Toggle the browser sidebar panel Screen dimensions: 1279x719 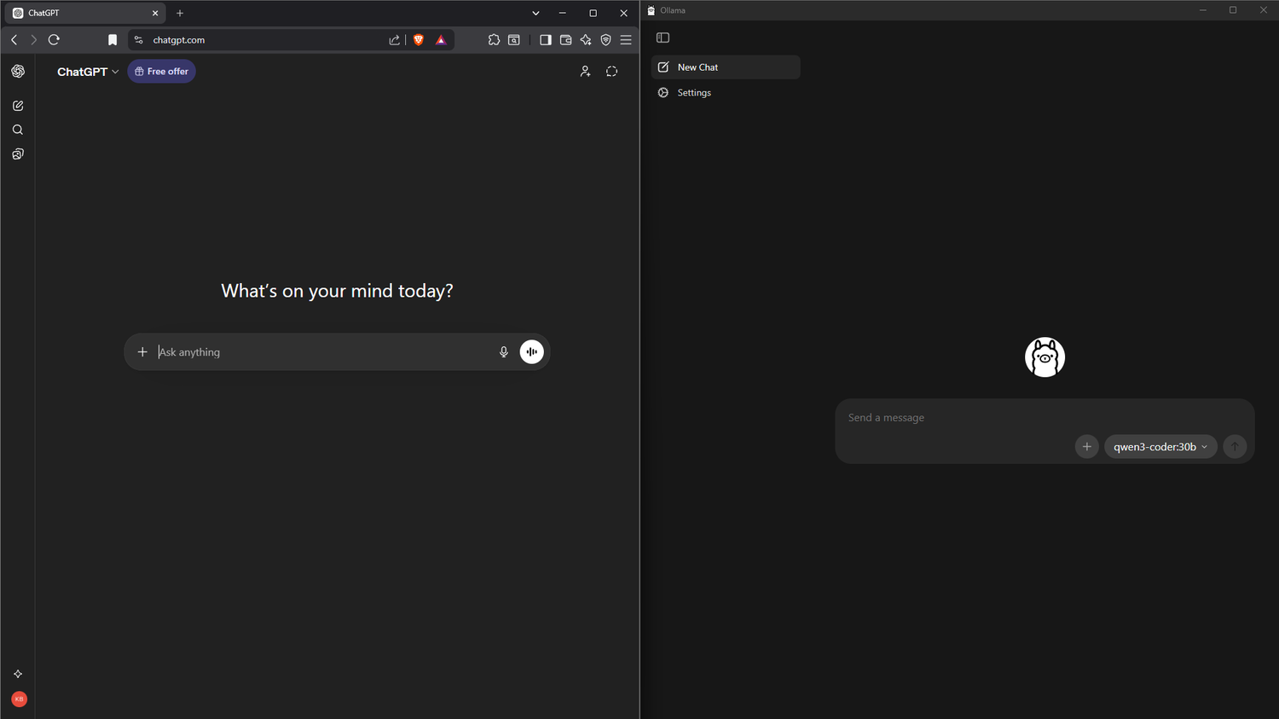coord(545,40)
